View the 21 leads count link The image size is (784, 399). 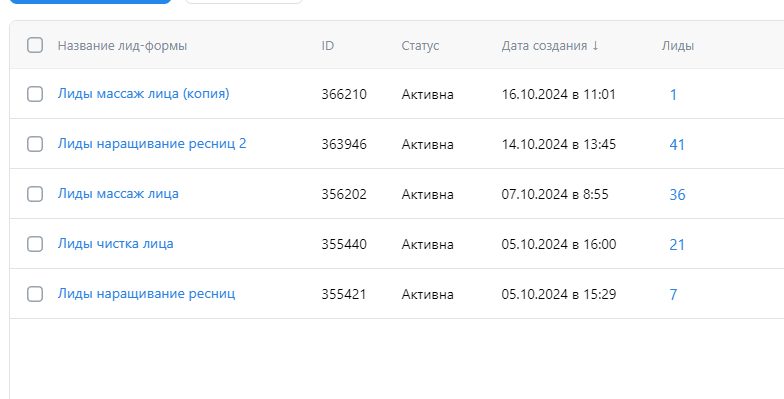pyautogui.click(x=677, y=244)
